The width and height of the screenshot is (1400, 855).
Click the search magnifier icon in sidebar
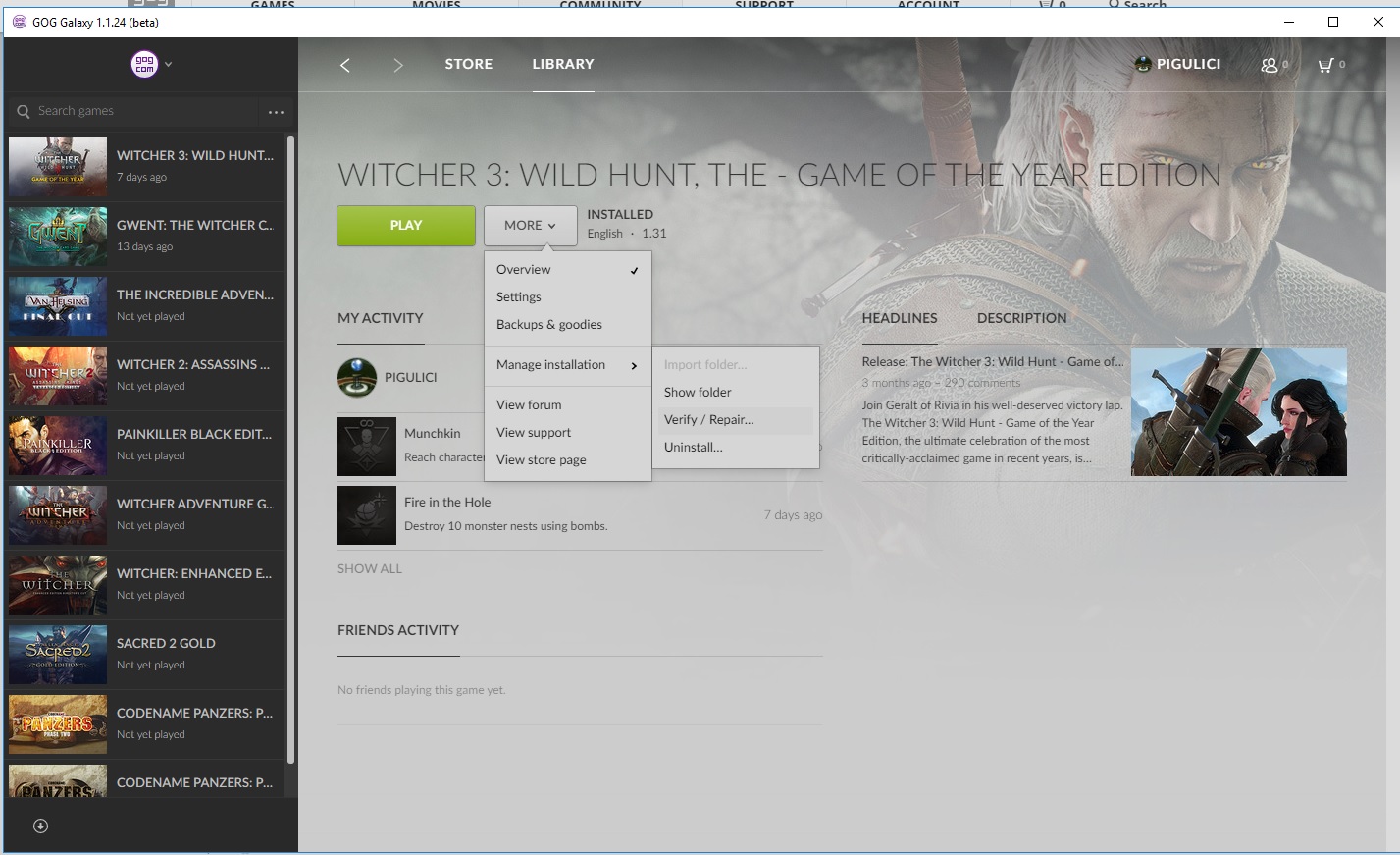pos(24,111)
